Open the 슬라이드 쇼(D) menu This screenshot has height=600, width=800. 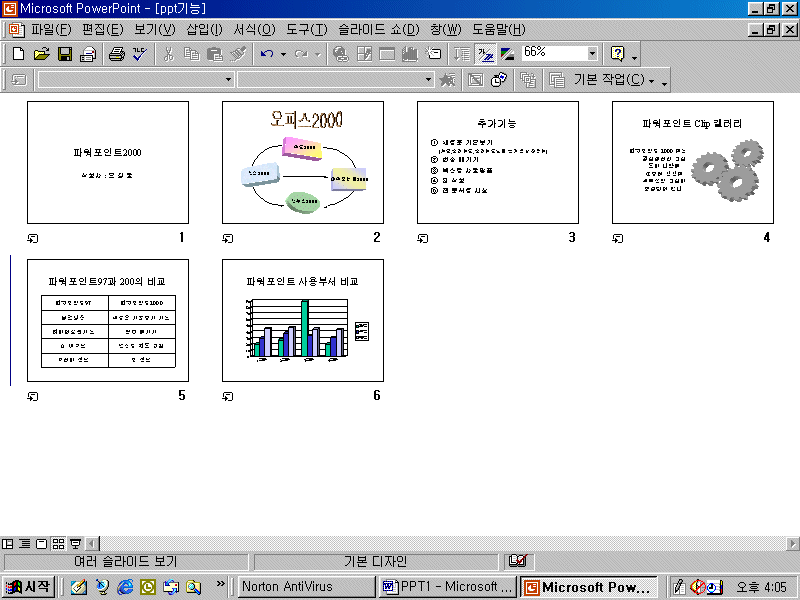click(x=379, y=30)
